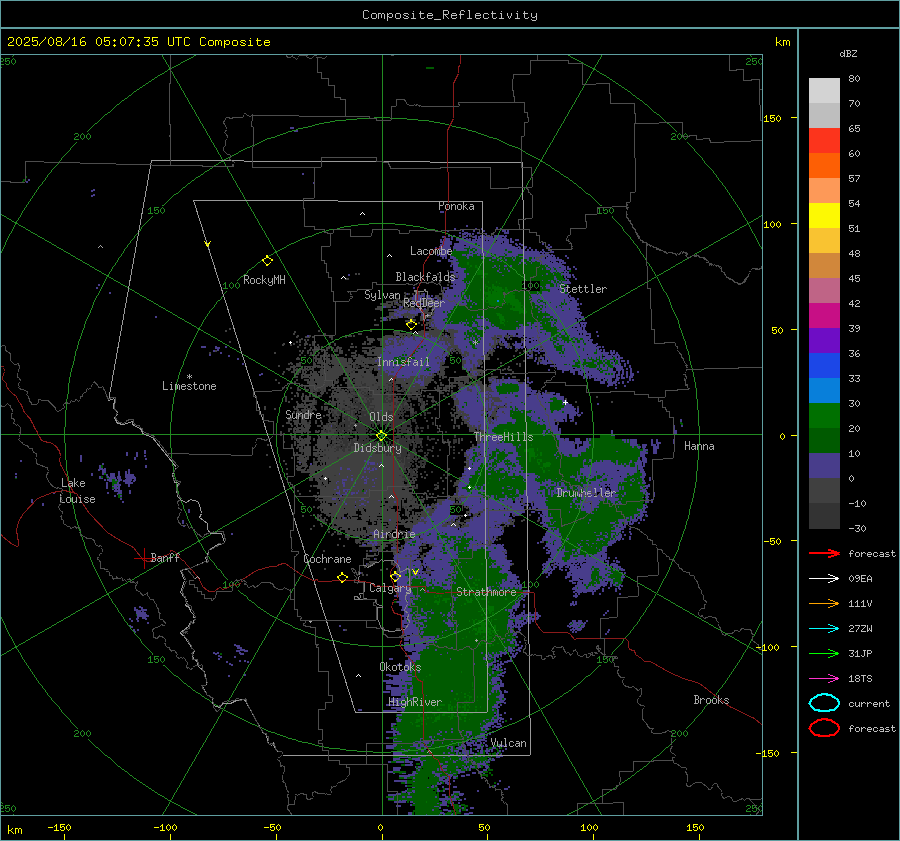
Task: Click the yellow radar-center diamond at Didsbury
Action: coord(382,436)
